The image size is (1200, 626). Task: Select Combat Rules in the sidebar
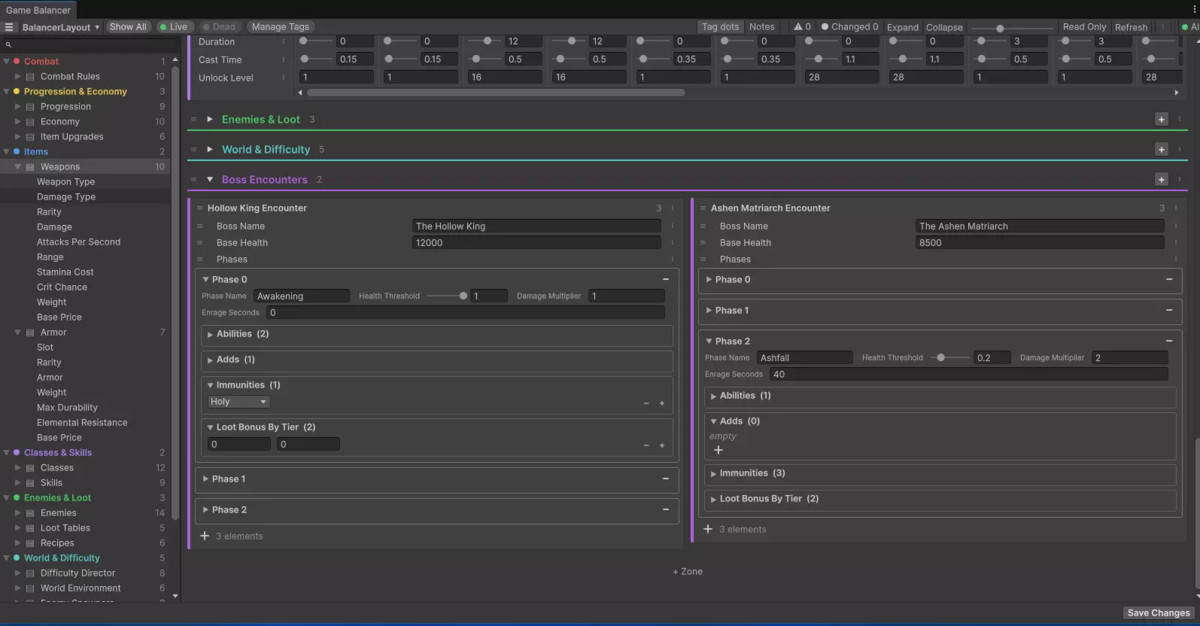[70, 76]
